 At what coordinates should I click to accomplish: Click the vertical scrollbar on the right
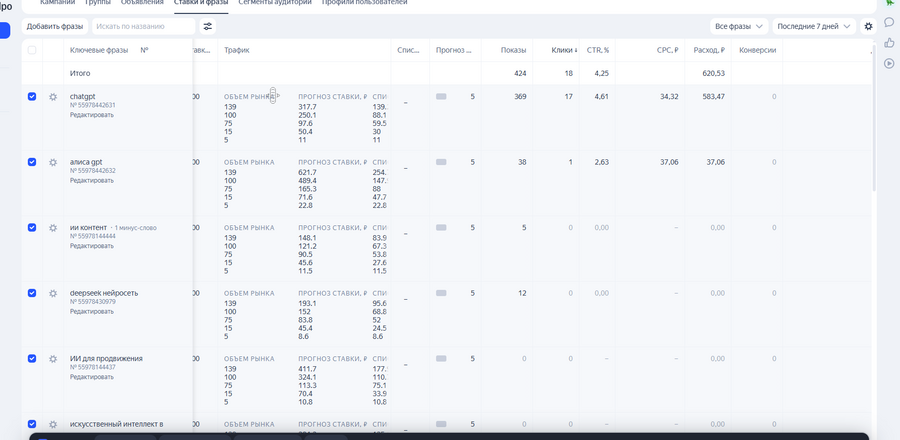coord(874,120)
